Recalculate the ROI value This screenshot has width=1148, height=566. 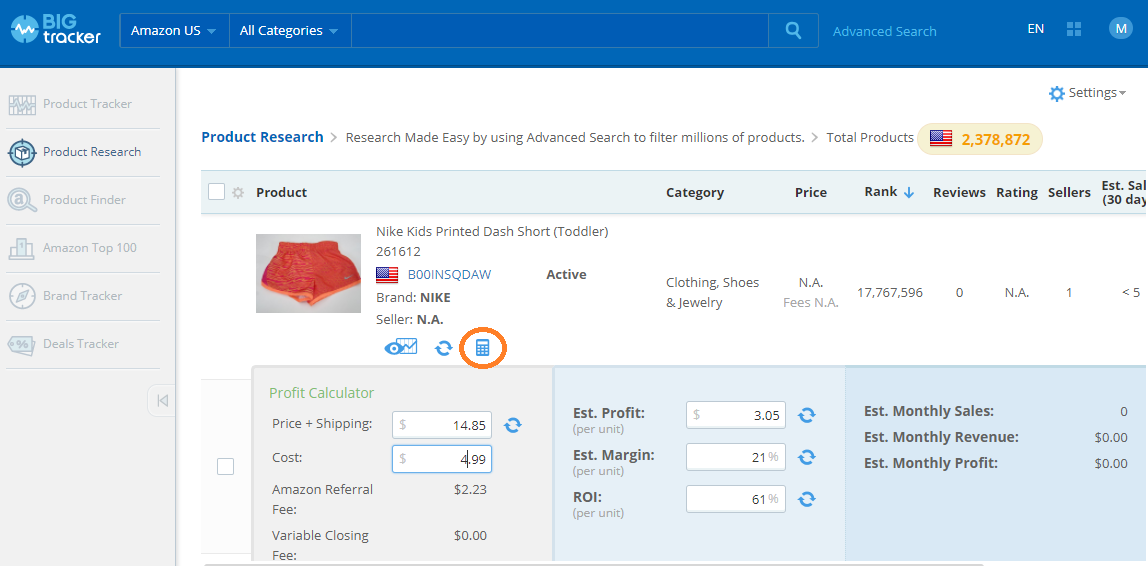(x=806, y=499)
